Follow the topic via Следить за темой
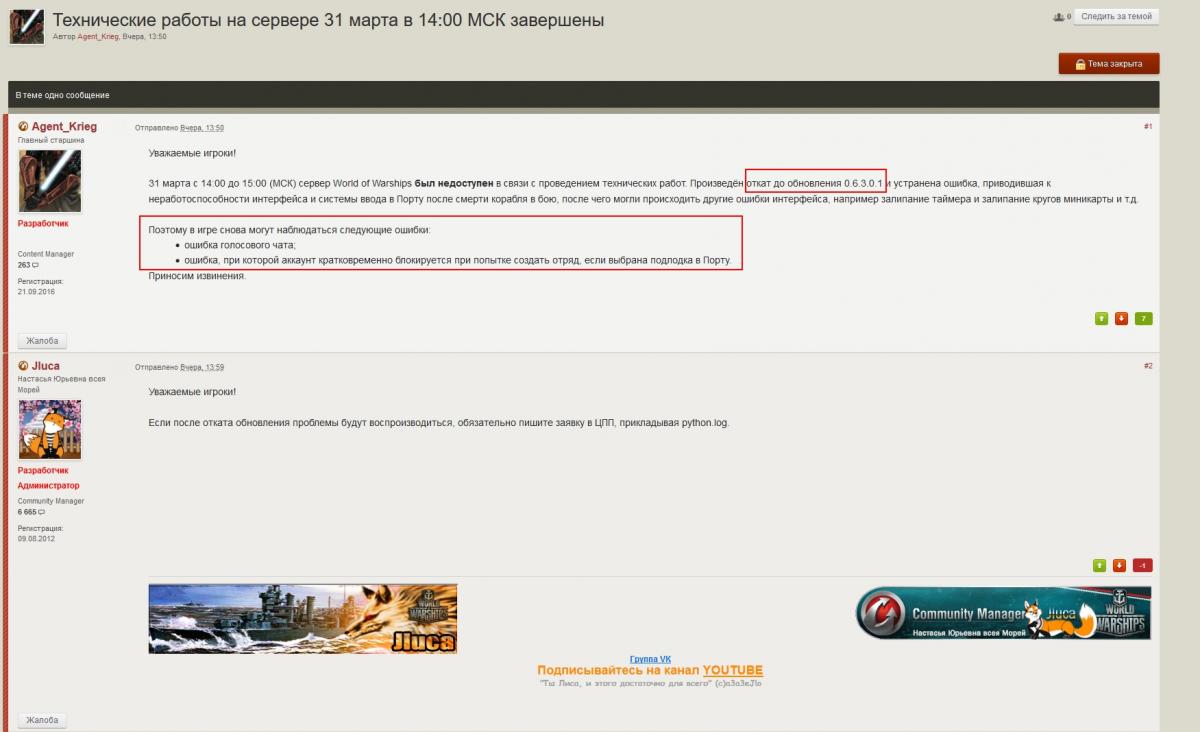This screenshot has width=1200, height=732. coord(1116,16)
